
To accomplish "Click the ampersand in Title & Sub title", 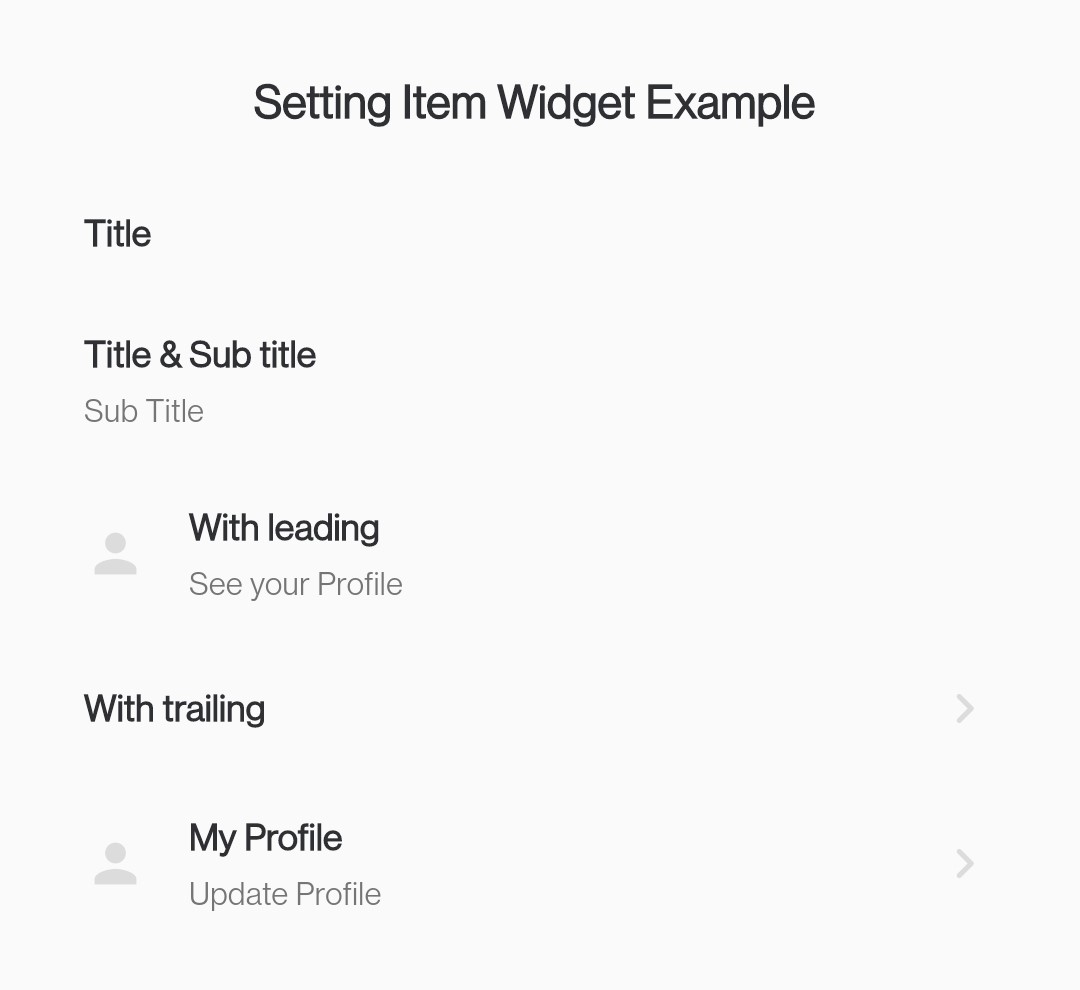I will [170, 355].
